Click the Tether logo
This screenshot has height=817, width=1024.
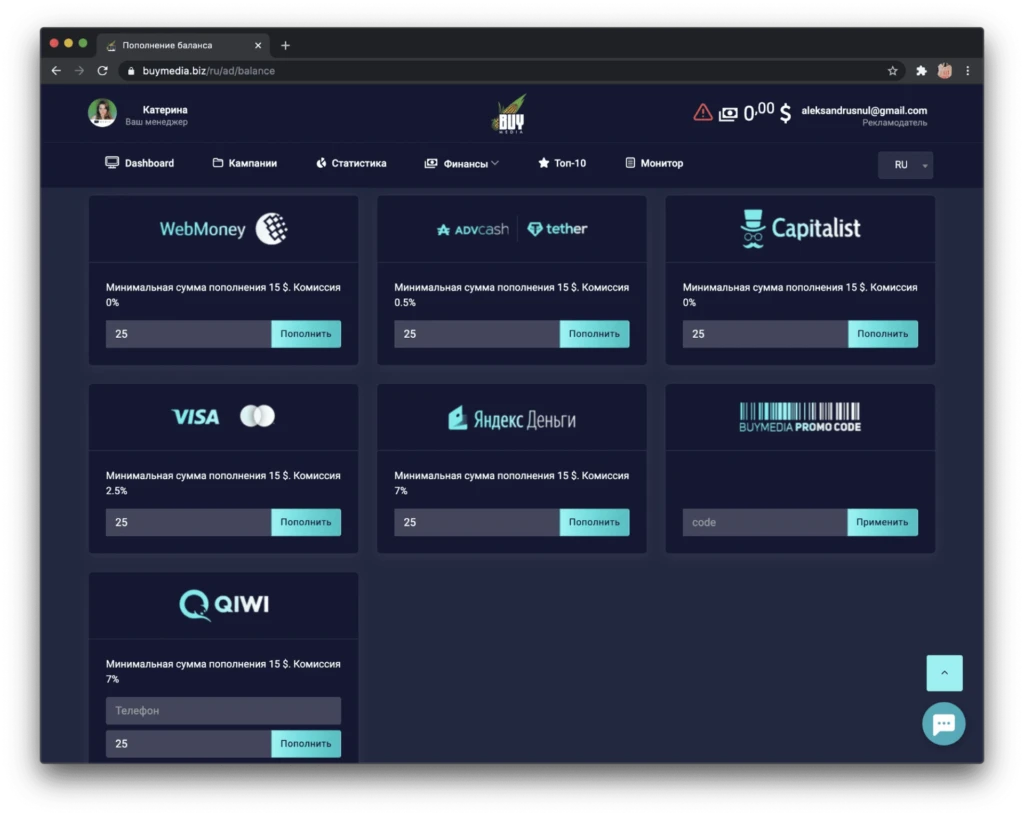tap(557, 229)
